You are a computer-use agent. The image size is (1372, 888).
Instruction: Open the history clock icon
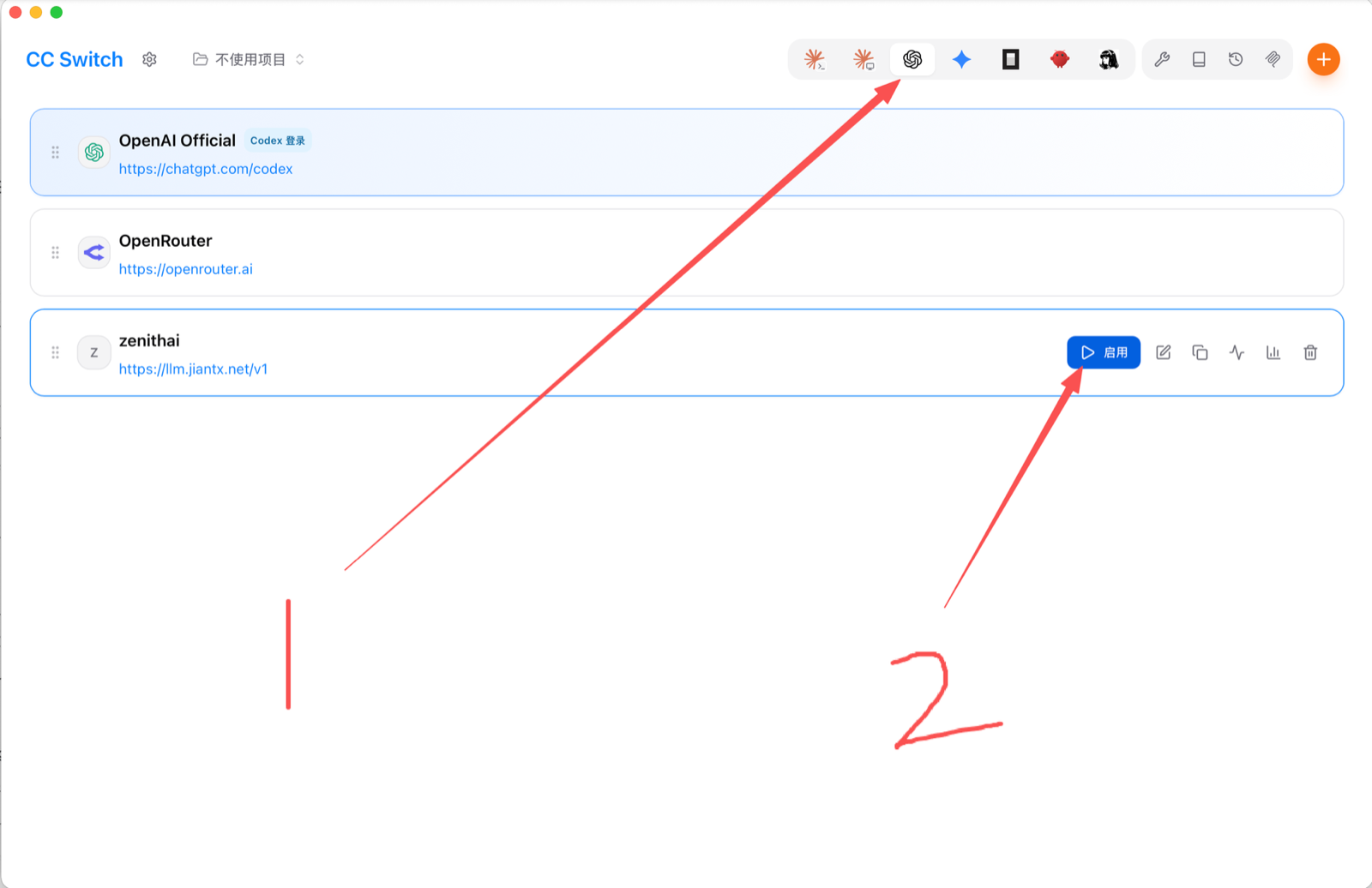pyautogui.click(x=1236, y=59)
